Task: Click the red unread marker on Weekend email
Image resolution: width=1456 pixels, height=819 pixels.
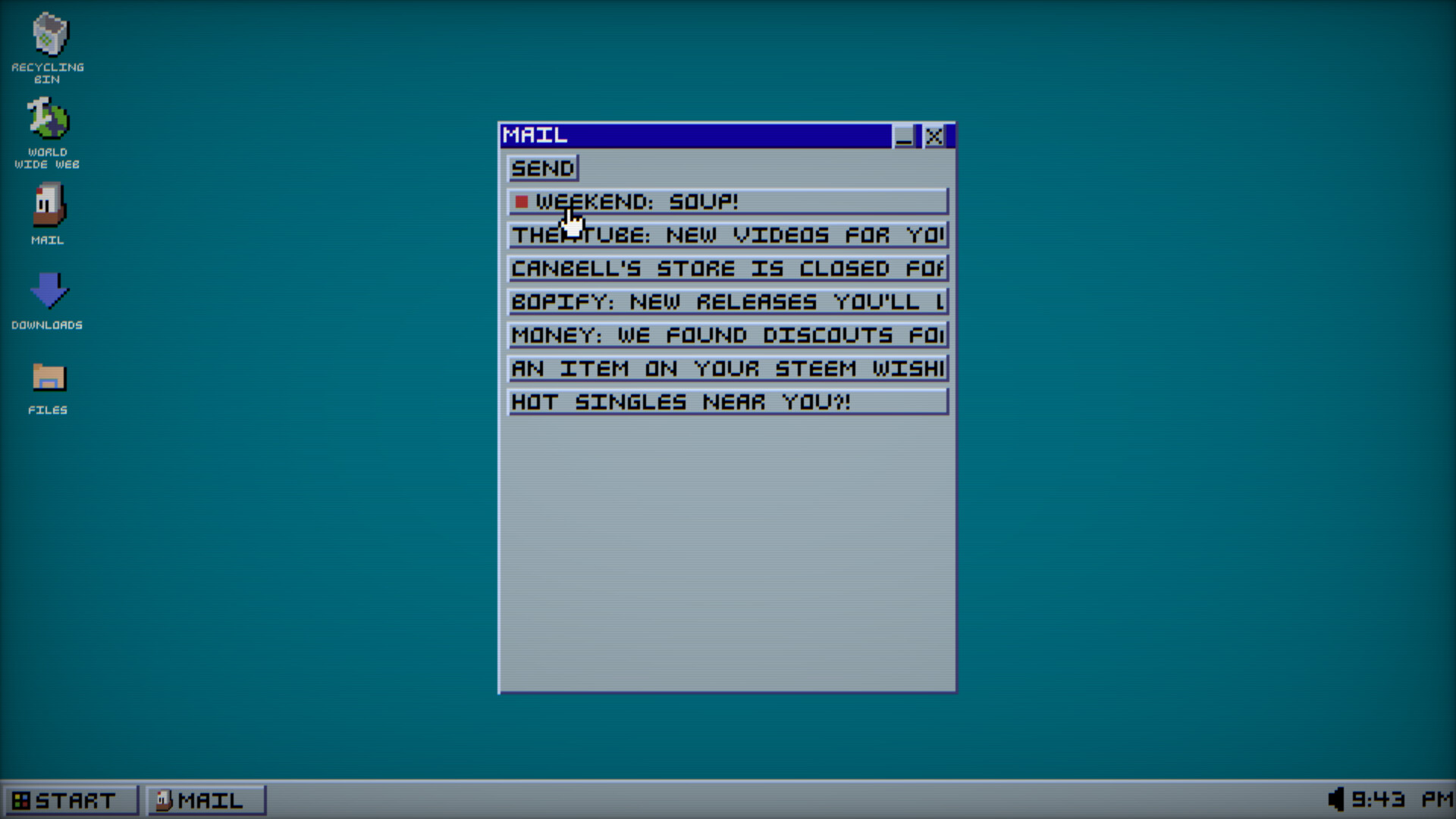Action: (521, 202)
